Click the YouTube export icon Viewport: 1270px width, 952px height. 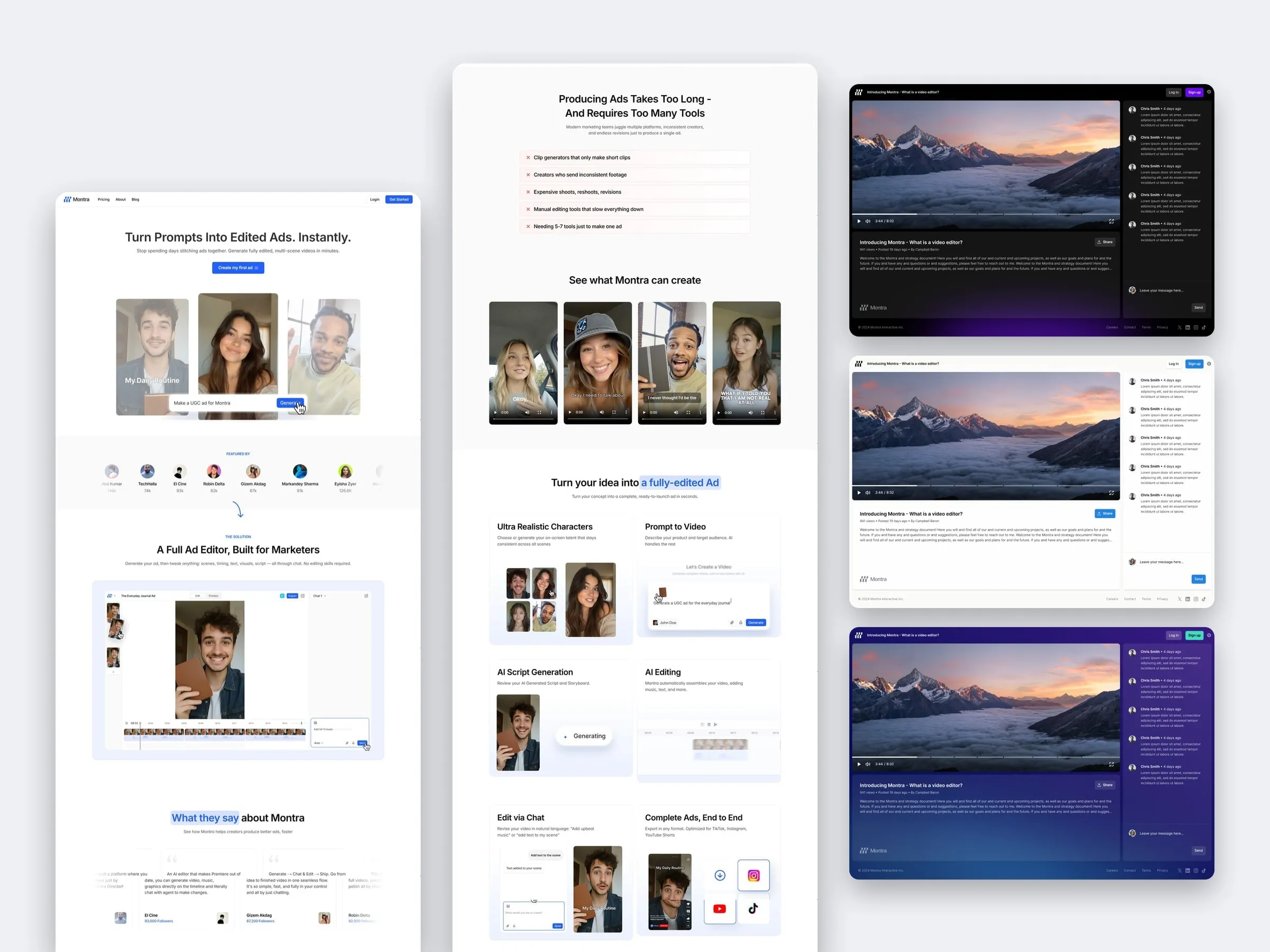tap(719, 909)
